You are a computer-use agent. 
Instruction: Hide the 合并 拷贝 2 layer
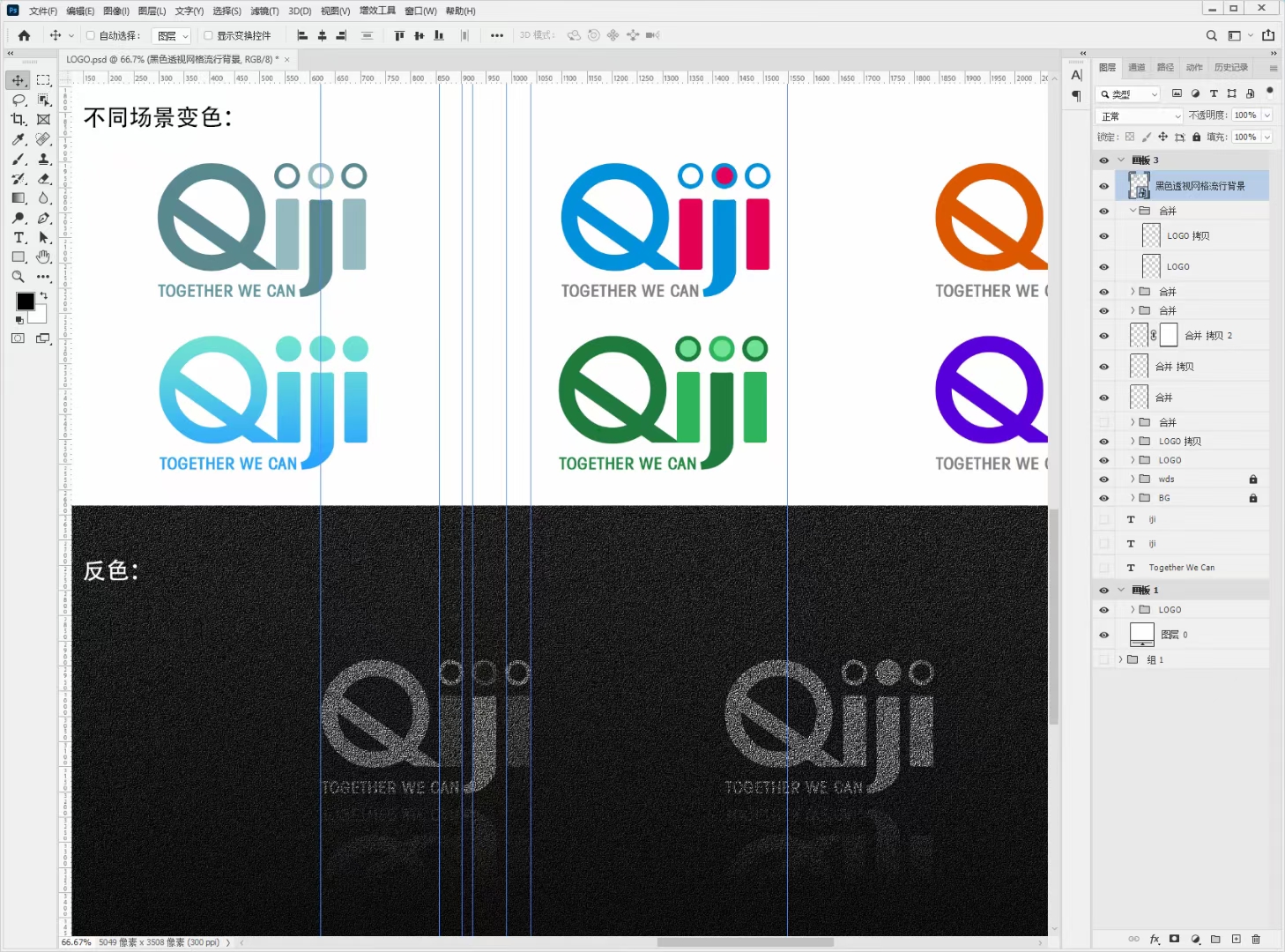(1103, 336)
